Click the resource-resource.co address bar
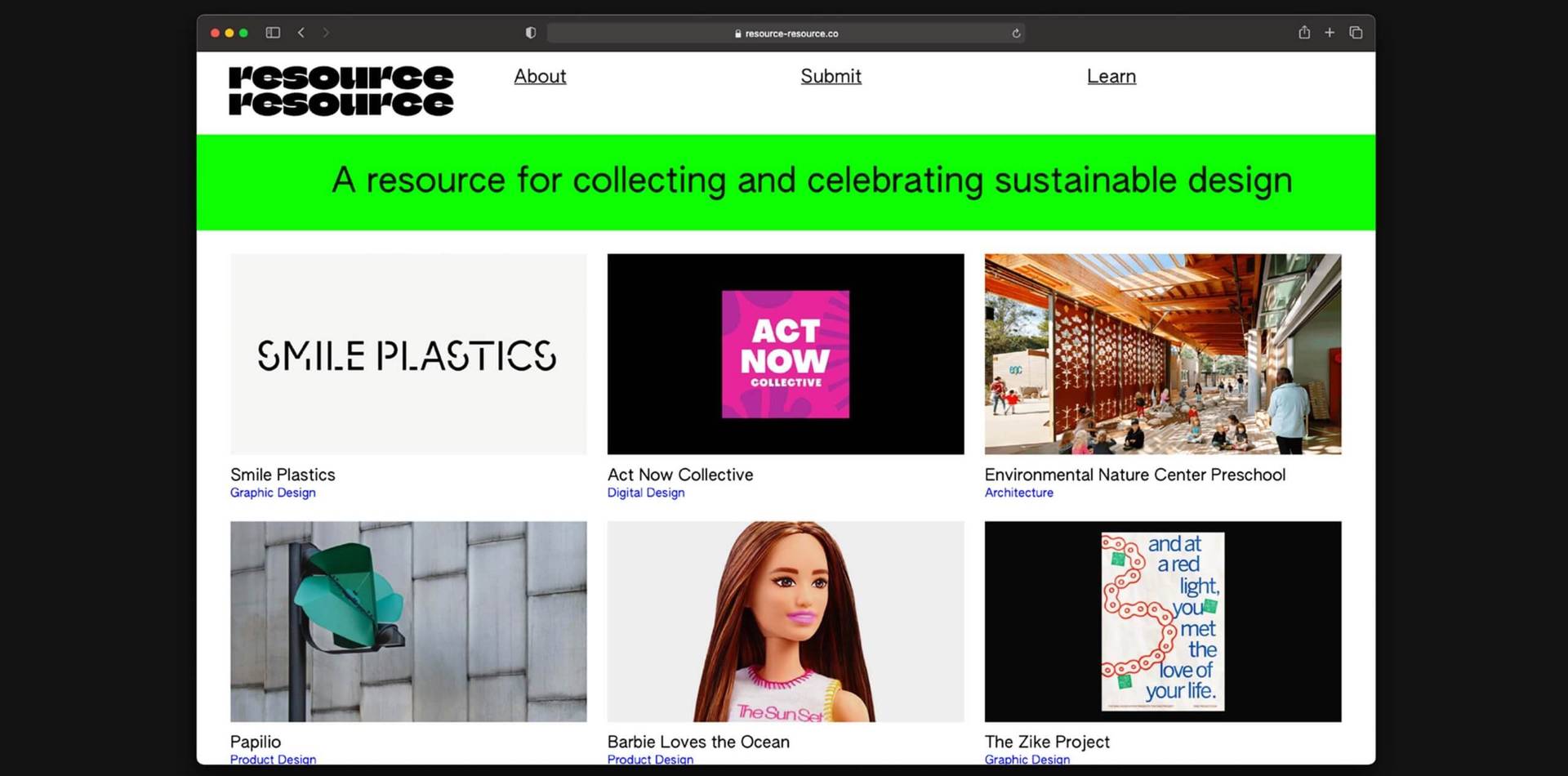The height and width of the screenshot is (776, 1568). coord(786,33)
